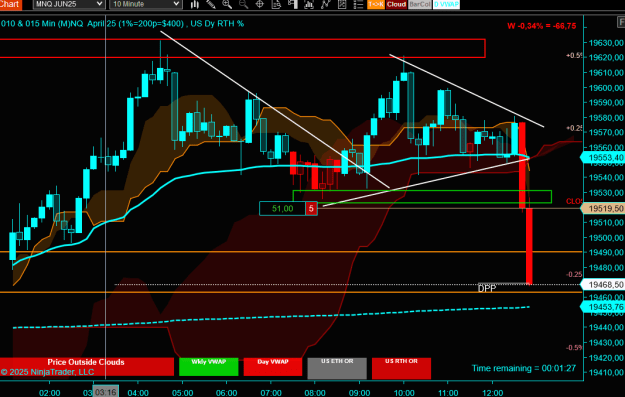Click the list properties icon
Screen dimensions: 625x397
pos(358,4)
